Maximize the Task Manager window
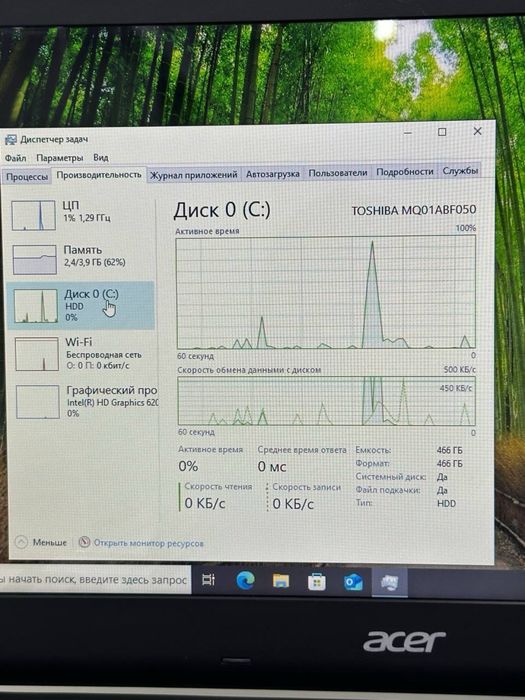This screenshot has width=525, height=700. coord(442,132)
